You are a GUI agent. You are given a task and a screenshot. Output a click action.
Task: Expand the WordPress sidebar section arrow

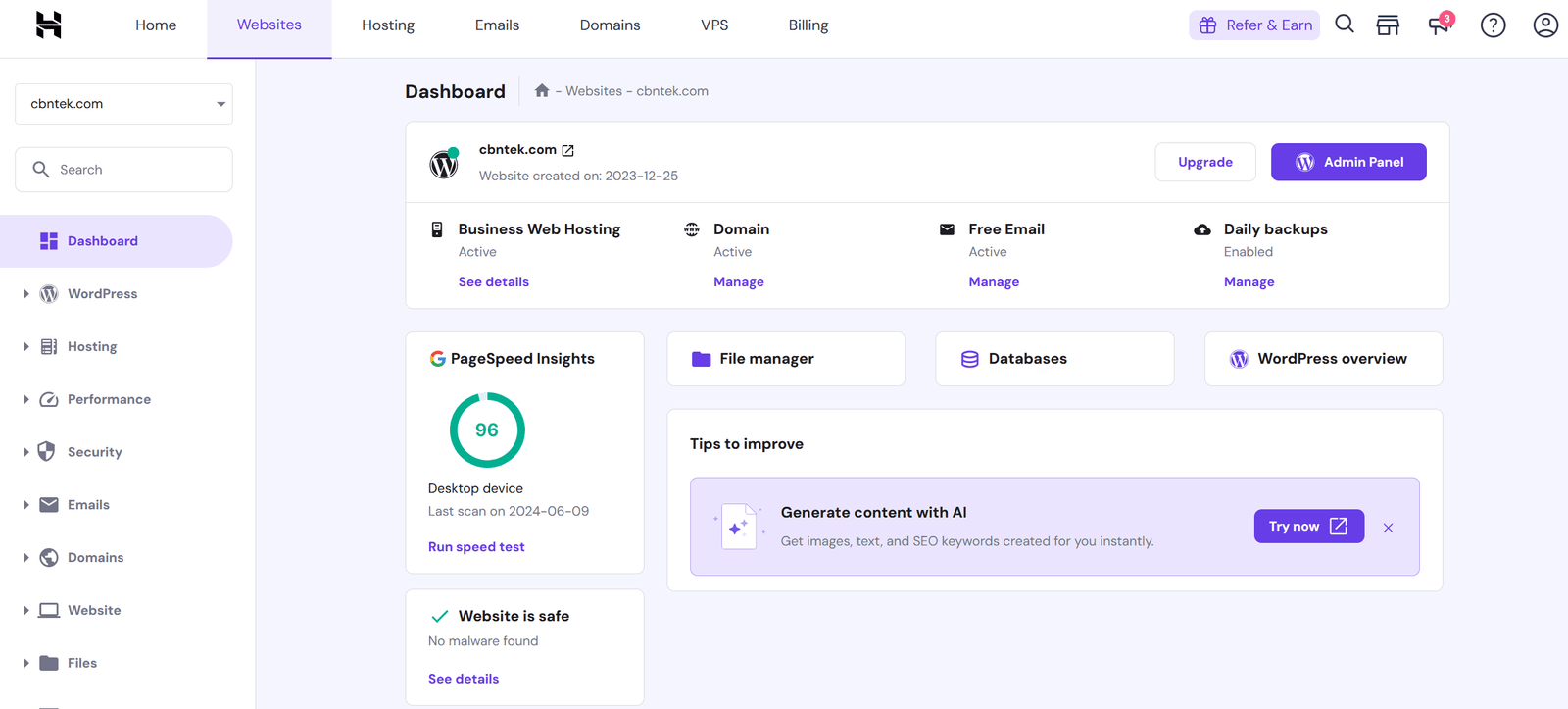pyautogui.click(x=26, y=294)
